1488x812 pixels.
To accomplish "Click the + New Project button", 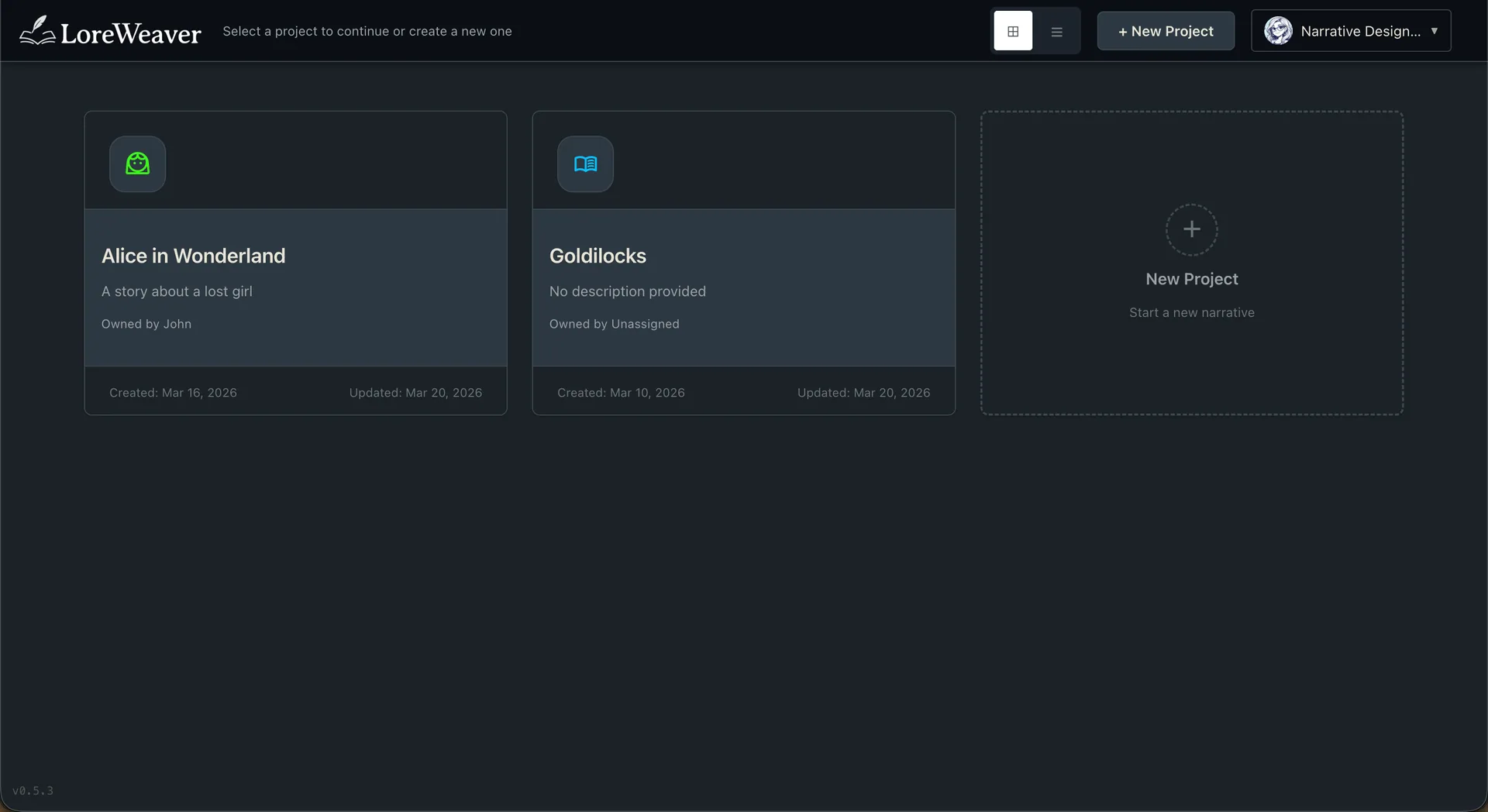I will click(1166, 31).
